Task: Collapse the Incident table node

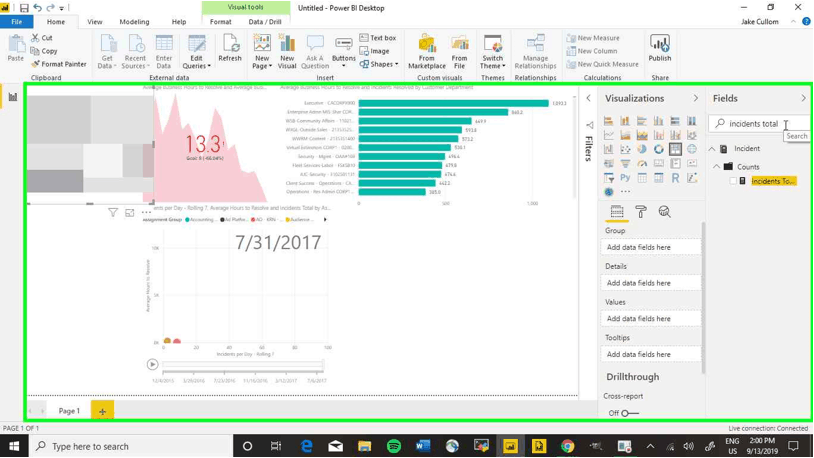Action: pyautogui.click(x=712, y=149)
